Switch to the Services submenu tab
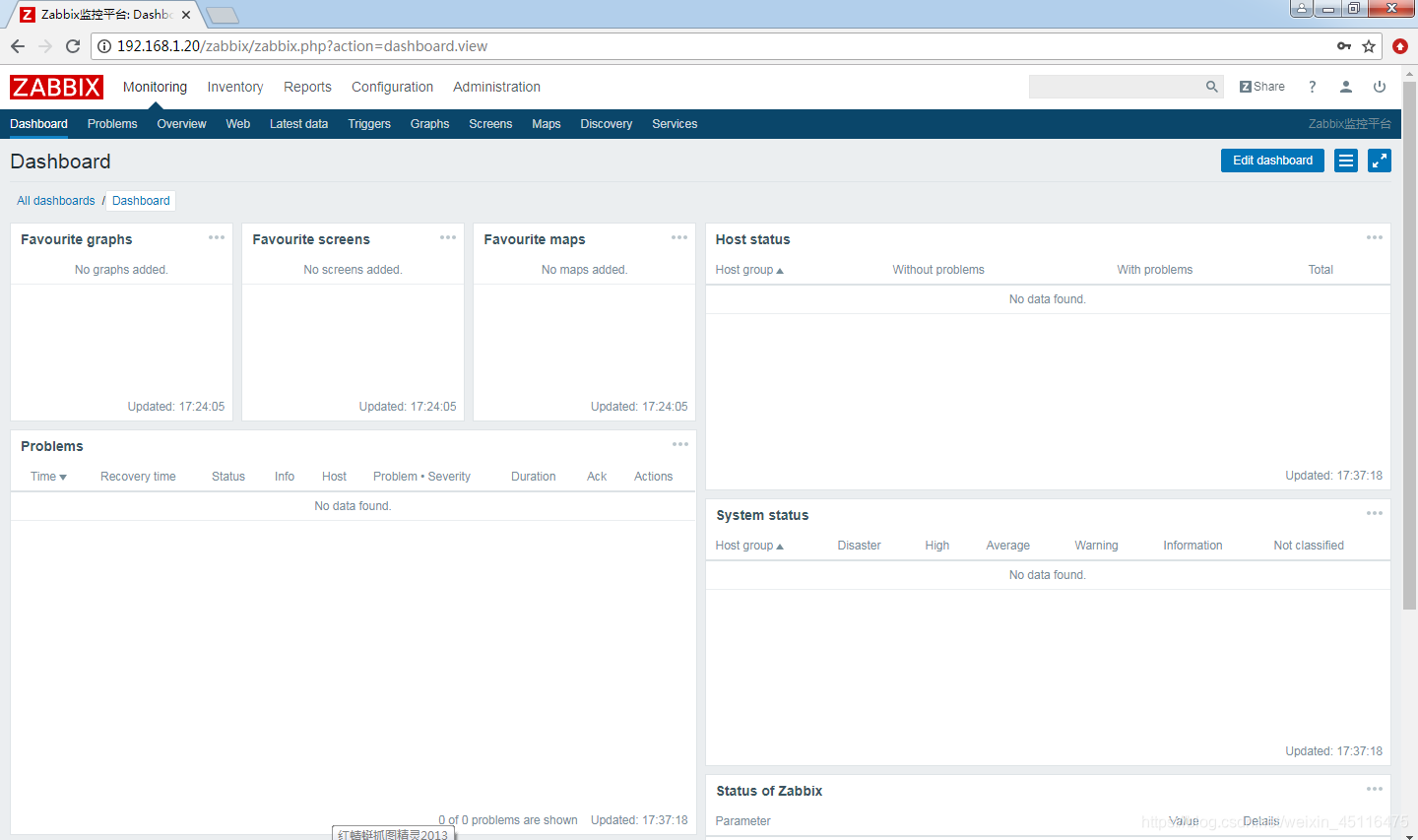This screenshot has width=1418, height=840. tap(675, 124)
